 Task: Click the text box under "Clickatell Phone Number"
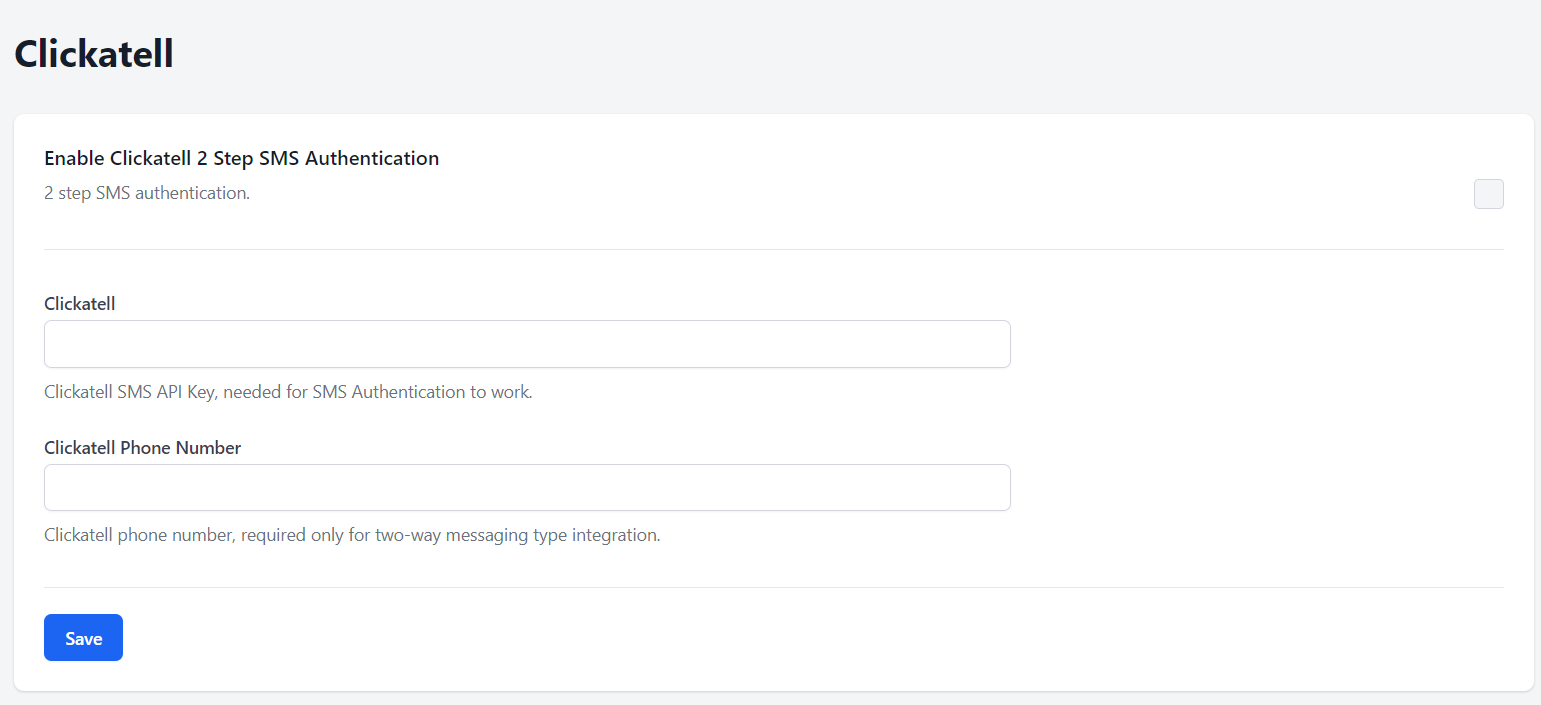[527, 488]
